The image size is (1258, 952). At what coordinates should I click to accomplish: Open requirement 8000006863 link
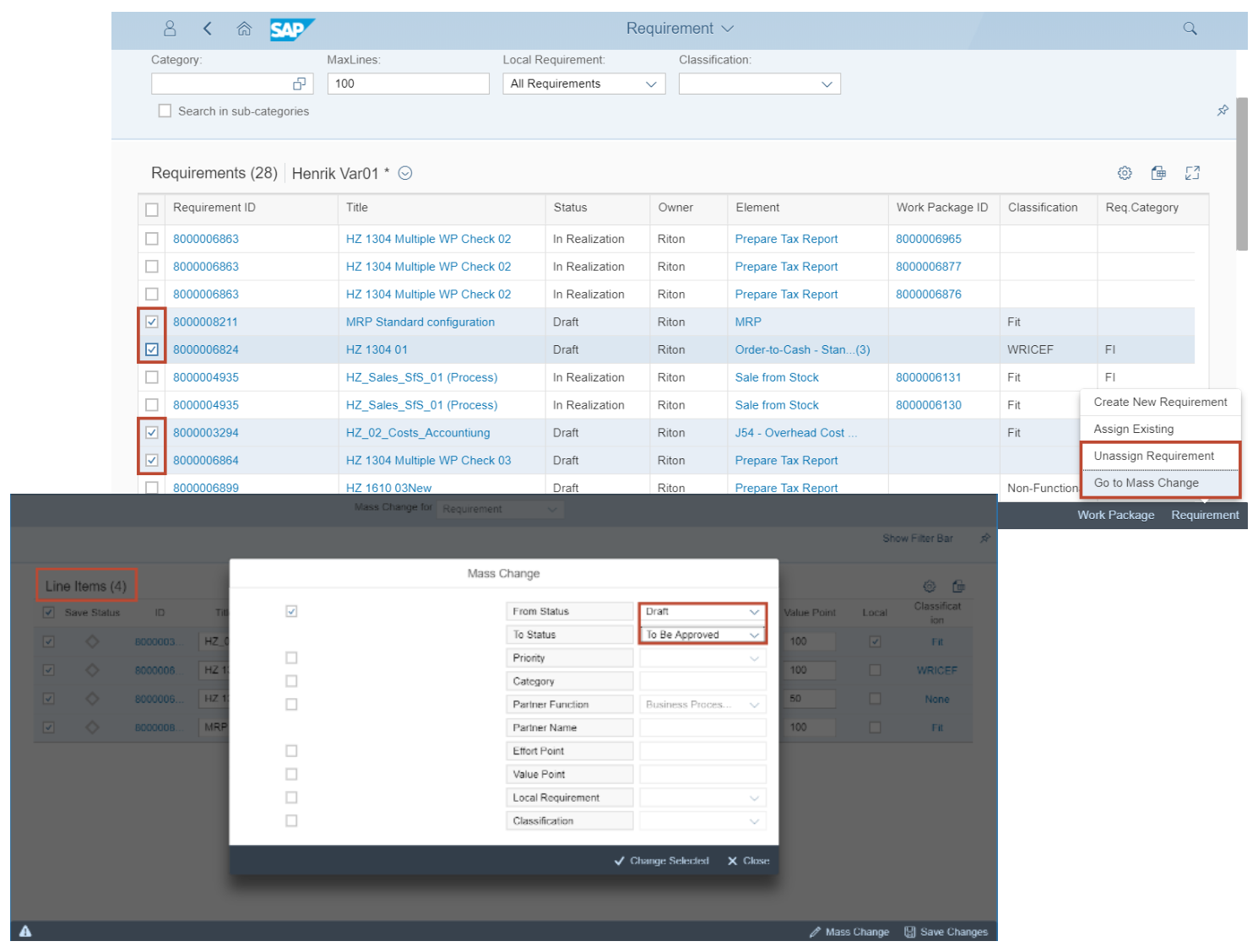(x=205, y=239)
